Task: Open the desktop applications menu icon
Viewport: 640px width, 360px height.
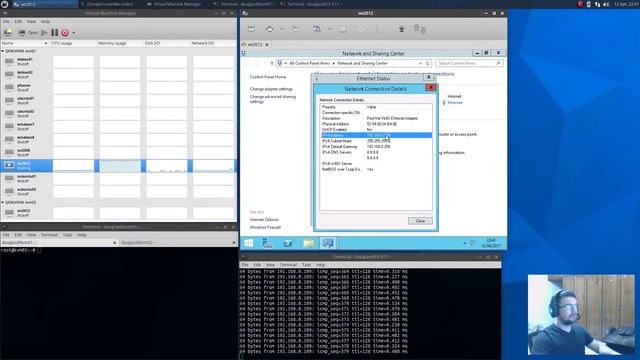Action: click(x=5, y=4)
